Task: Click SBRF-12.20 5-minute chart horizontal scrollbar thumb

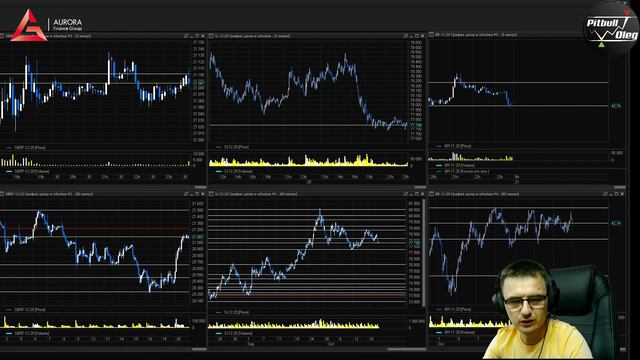Action: point(200,187)
